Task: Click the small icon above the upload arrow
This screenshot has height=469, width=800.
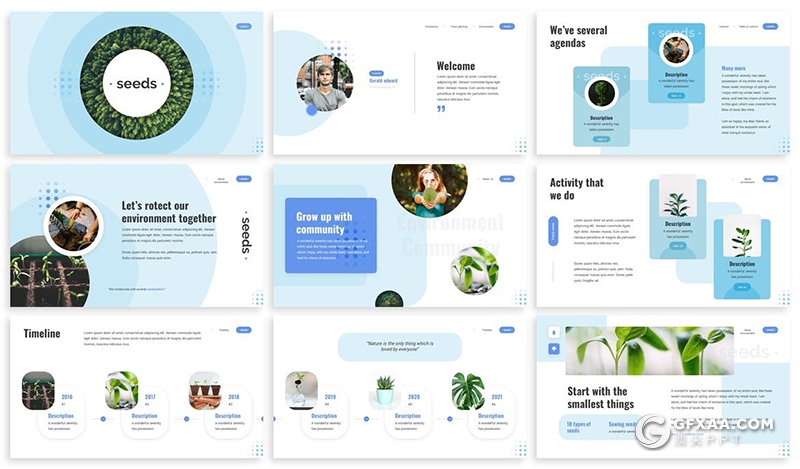Action: [x=554, y=331]
